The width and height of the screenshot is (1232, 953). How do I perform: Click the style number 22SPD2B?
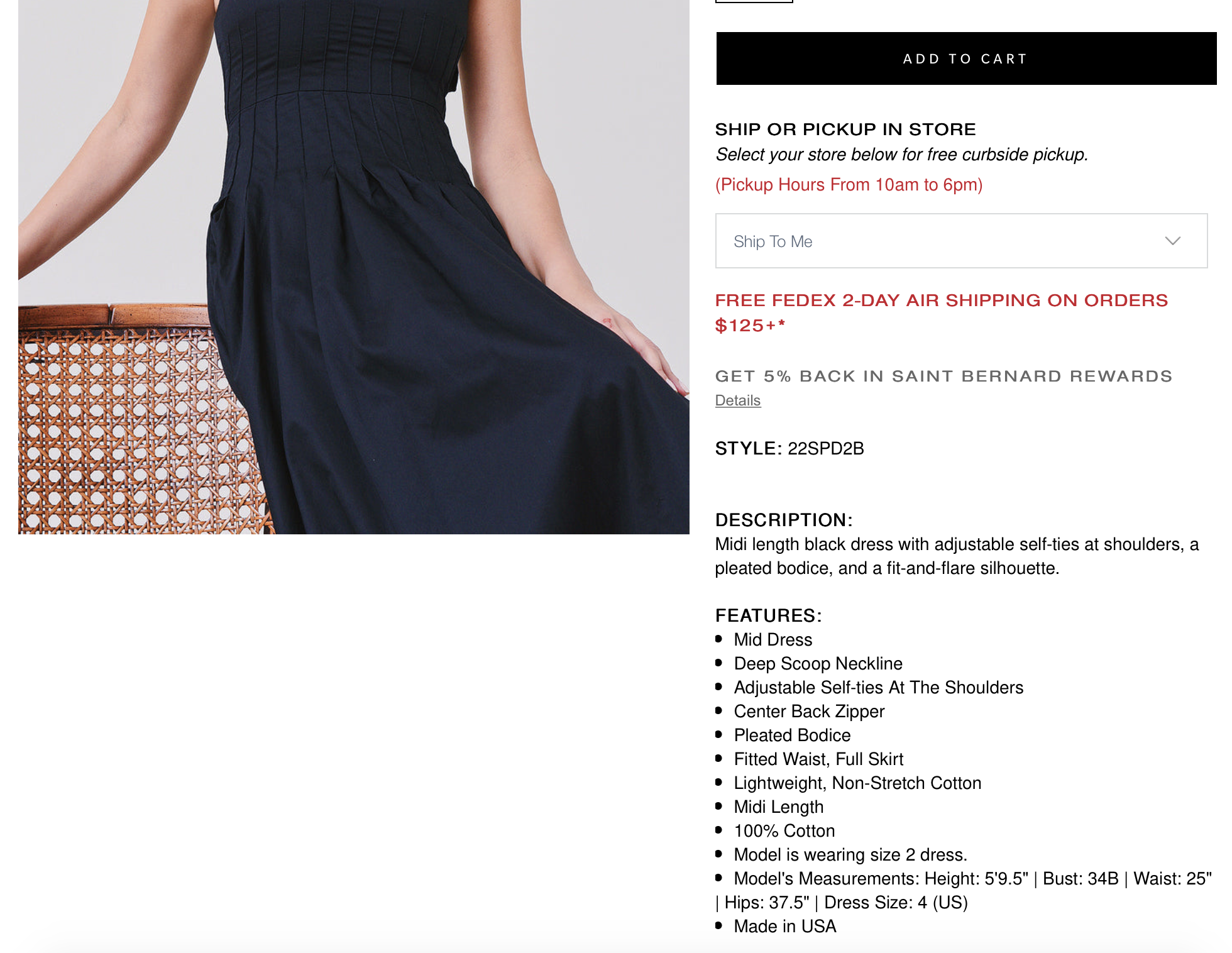825,448
